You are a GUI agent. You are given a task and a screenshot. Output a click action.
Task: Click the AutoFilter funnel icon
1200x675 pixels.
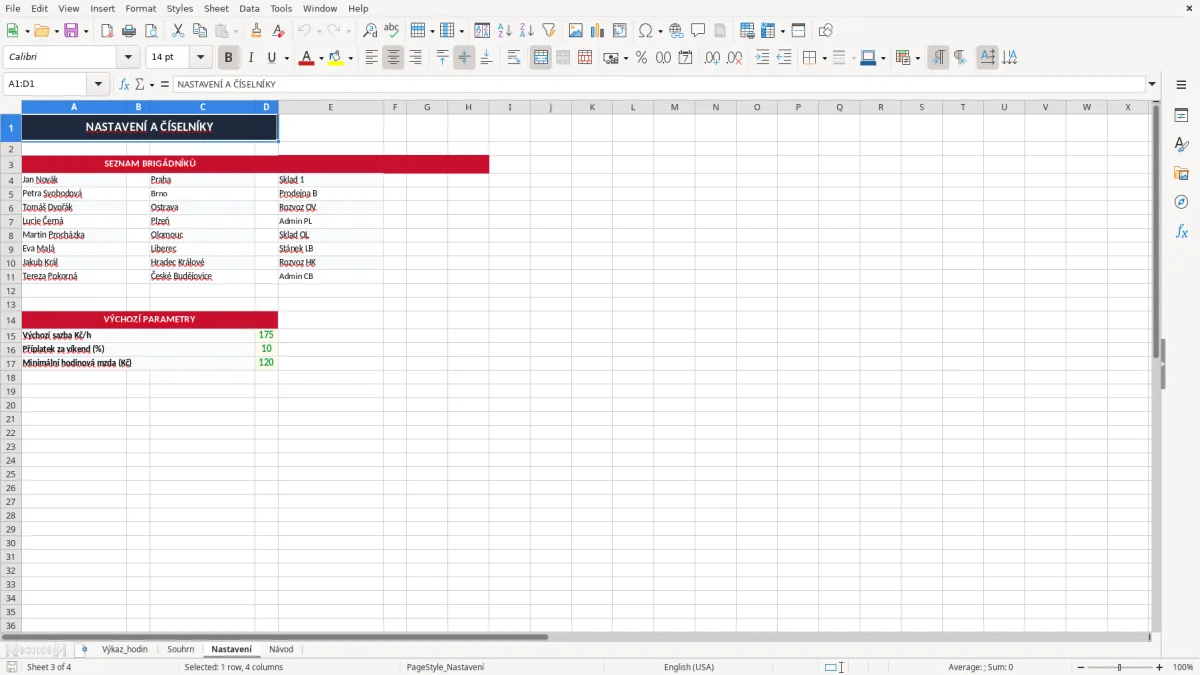point(548,31)
